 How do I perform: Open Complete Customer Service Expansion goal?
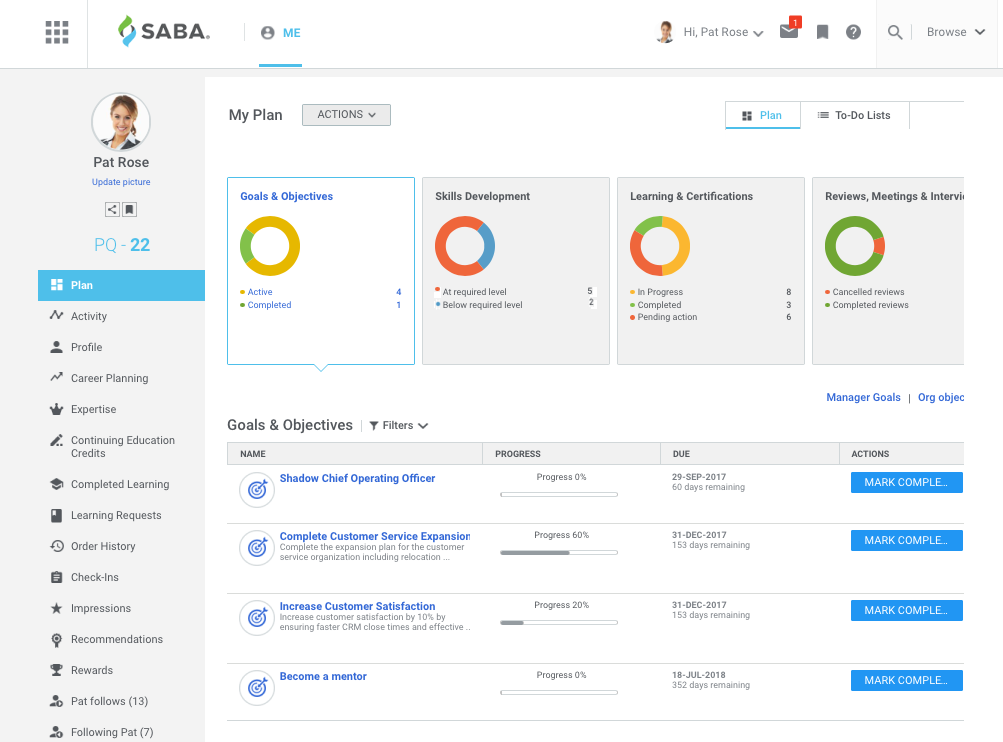coord(375,536)
